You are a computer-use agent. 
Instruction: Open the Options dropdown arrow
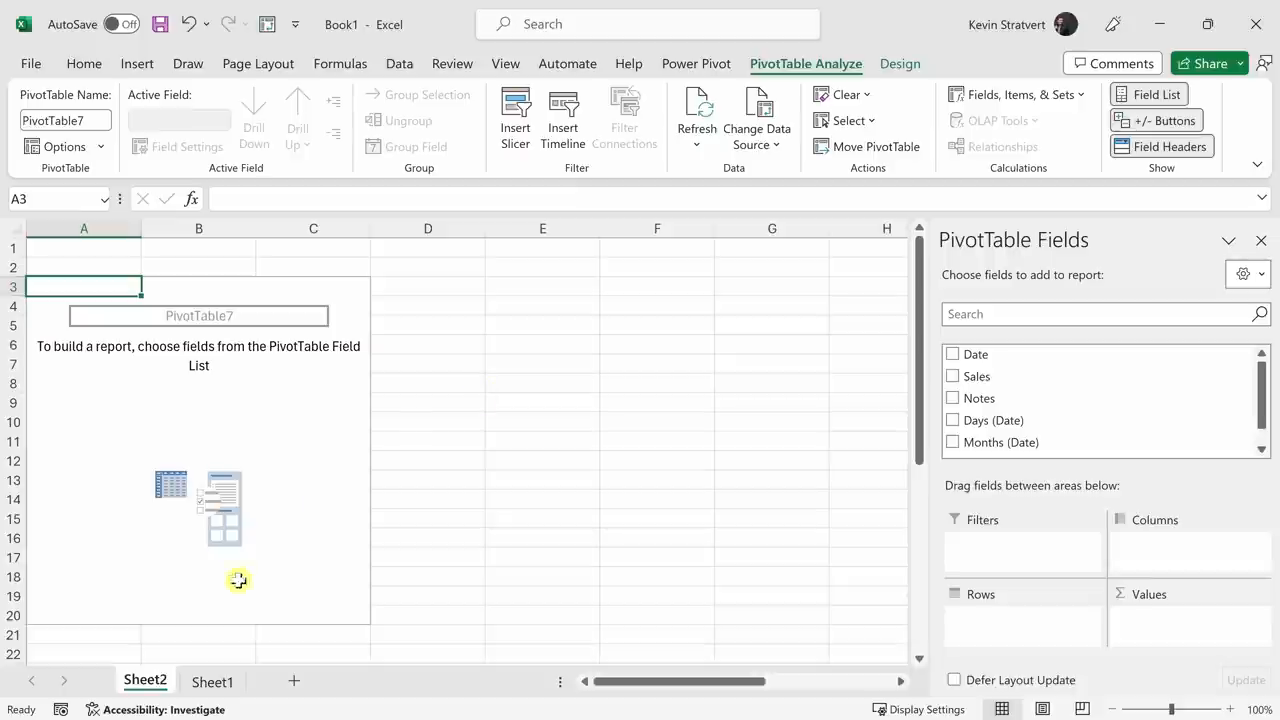click(100, 147)
